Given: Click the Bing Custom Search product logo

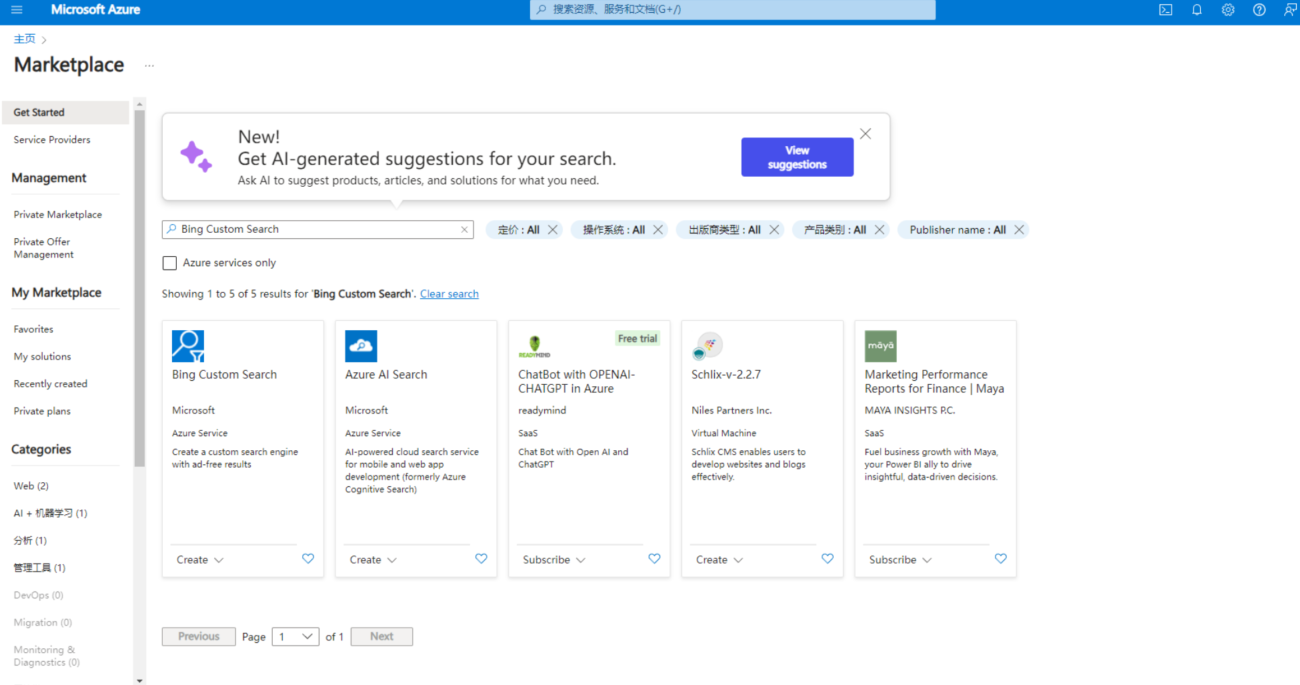Looking at the screenshot, I should tap(188, 346).
